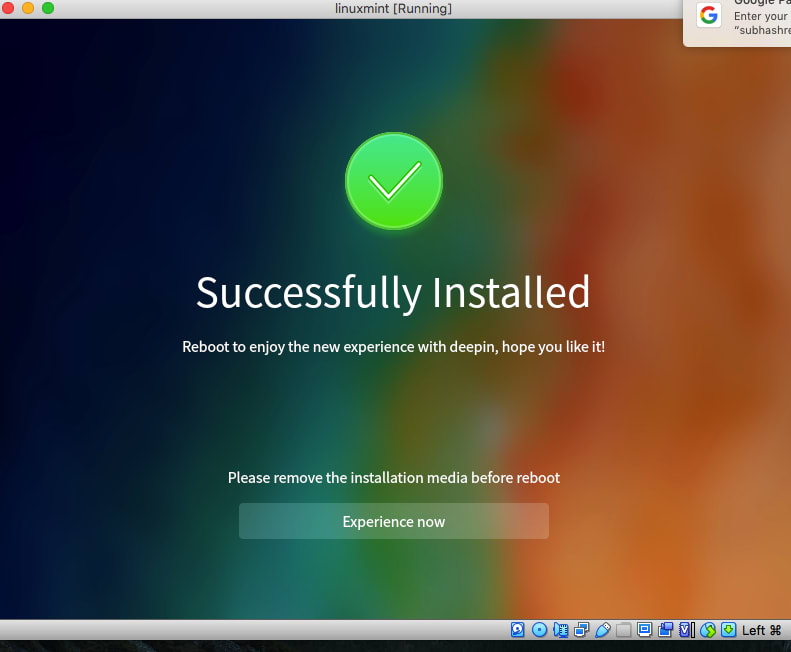
Task: Minimize the linuxmint VM window
Action: (x=28, y=8)
